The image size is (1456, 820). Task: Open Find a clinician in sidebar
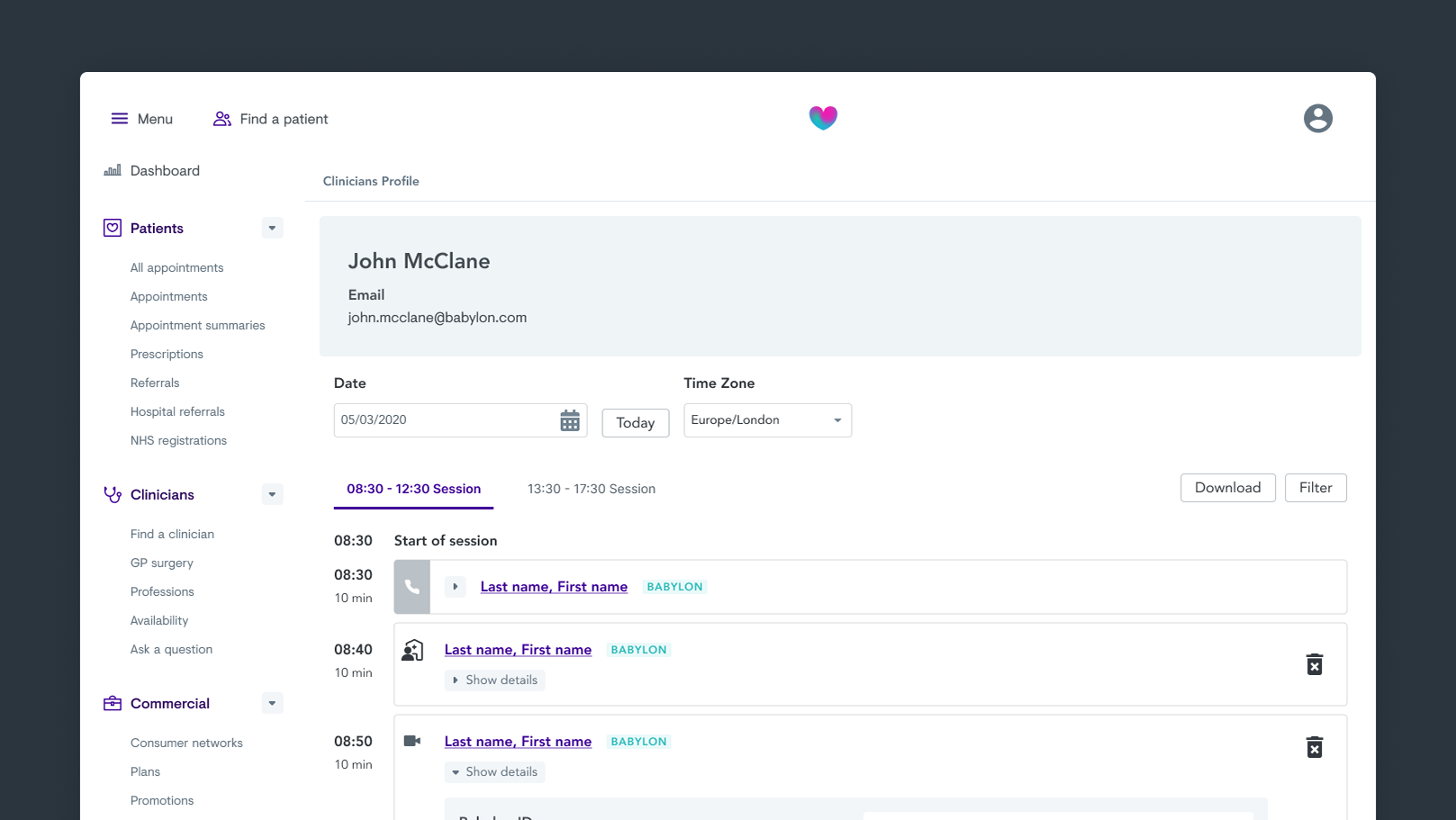pos(172,534)
